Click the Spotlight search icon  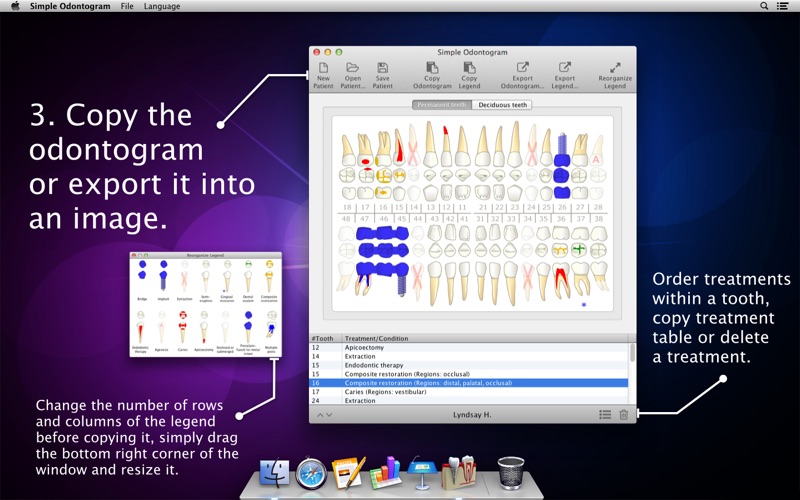764,6
